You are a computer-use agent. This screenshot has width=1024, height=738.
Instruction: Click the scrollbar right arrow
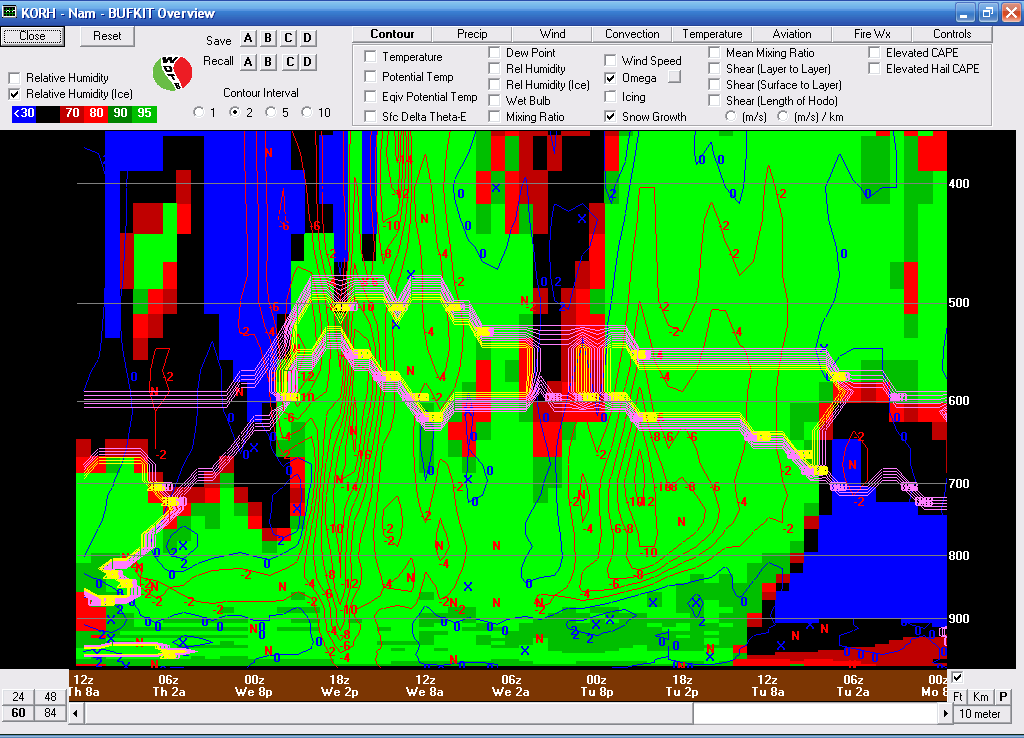click(945, 714)
